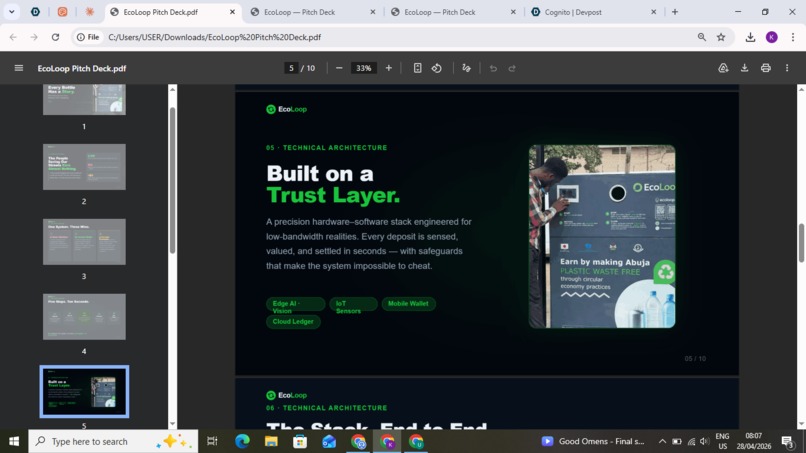
Task: Click the Cloud Ledger tag on slide
Action: [293, 321]
